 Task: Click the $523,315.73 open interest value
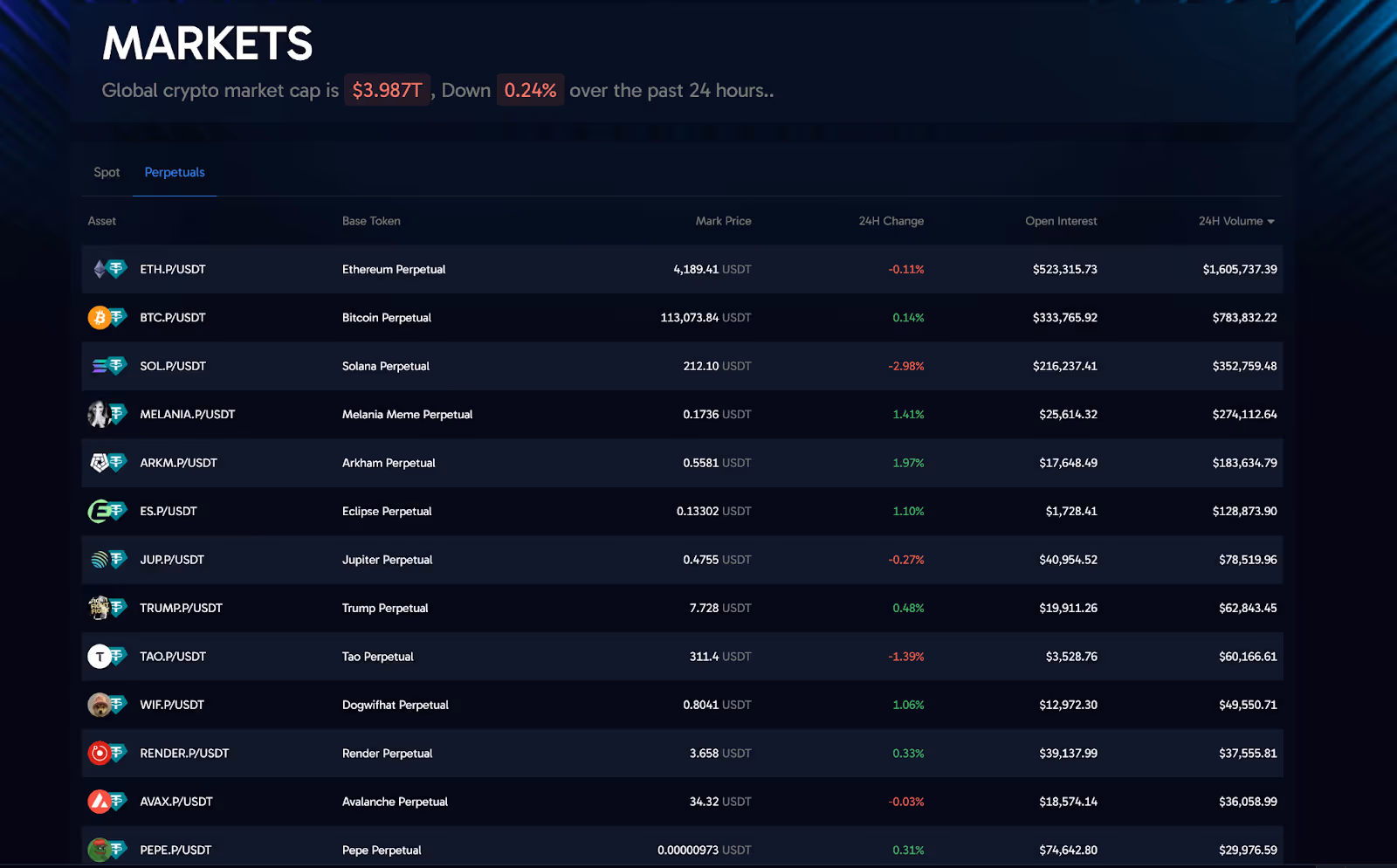[x=1064, y=269]
